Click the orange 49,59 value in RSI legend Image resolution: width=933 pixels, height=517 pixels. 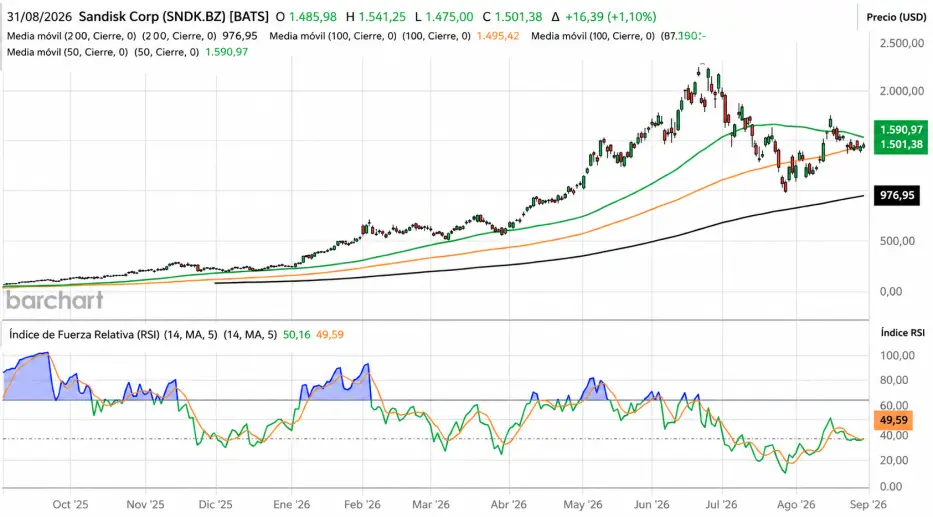click(x=330, y=334)
